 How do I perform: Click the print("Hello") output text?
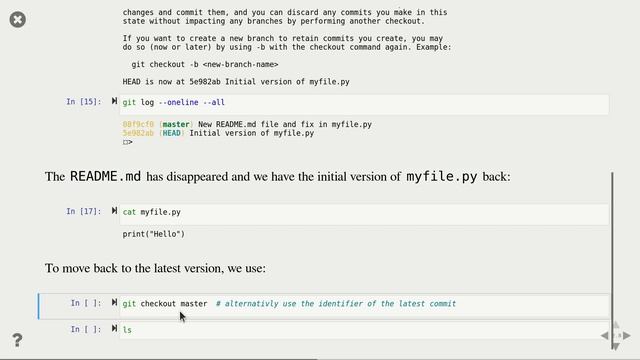click(x=153, y=234)
